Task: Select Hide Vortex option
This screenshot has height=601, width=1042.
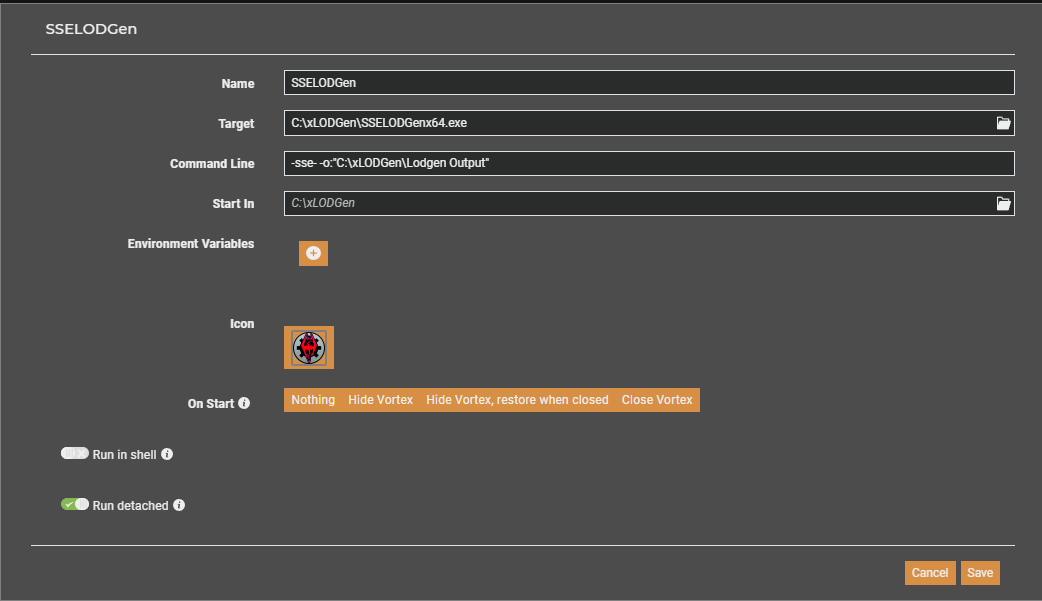Action: 380,400
